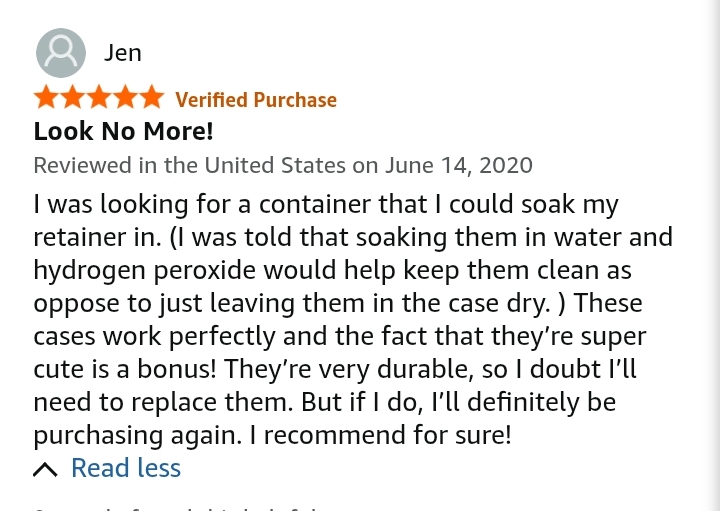Click the second orange rating star
The height and width of the screenshot is (511, 720).
[x=73, y=97]
